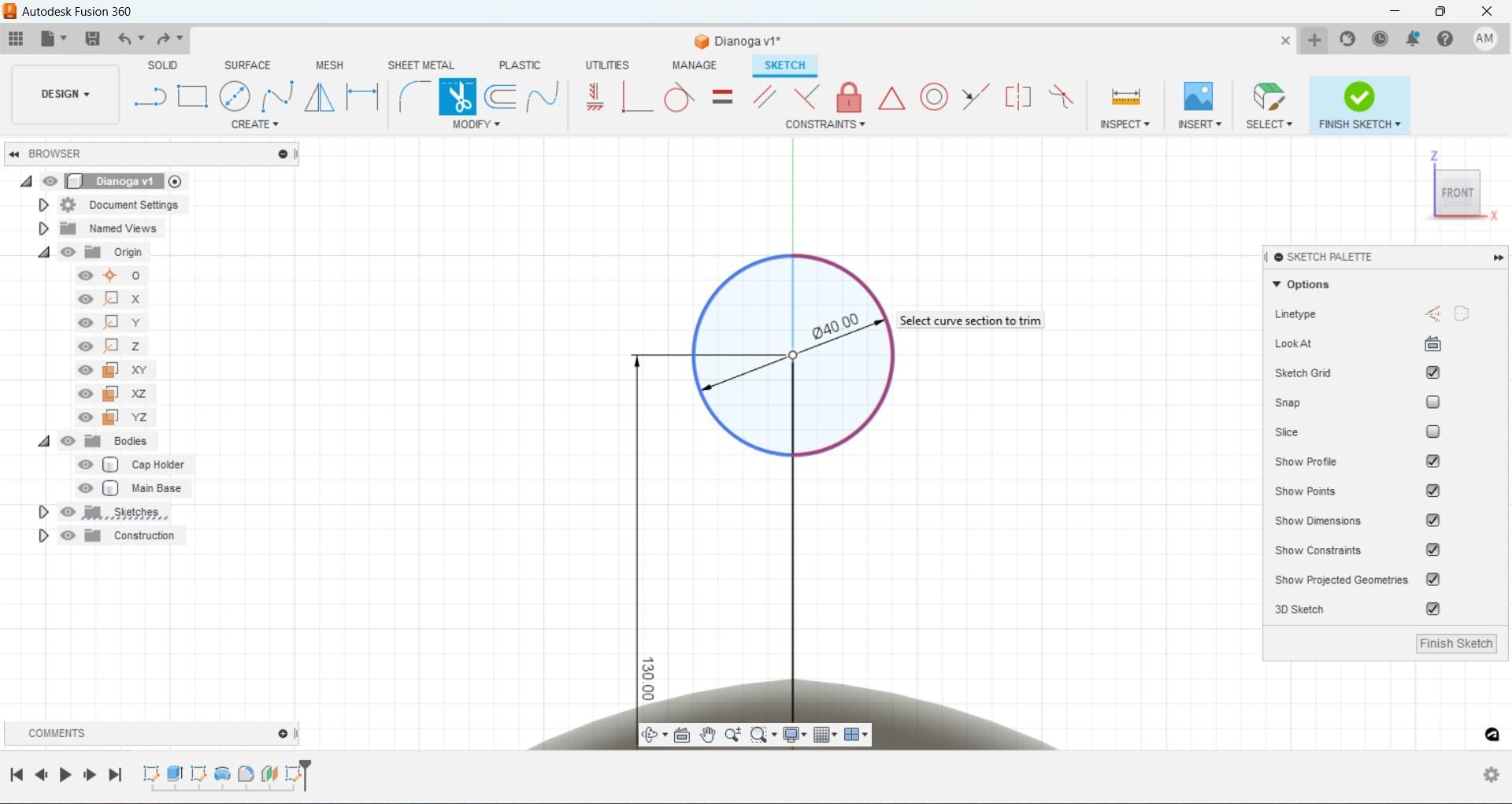This screenshot has width=1512, height=804.
Task: Click the FRONT face of ViewCube
Action: [1457, 193]
